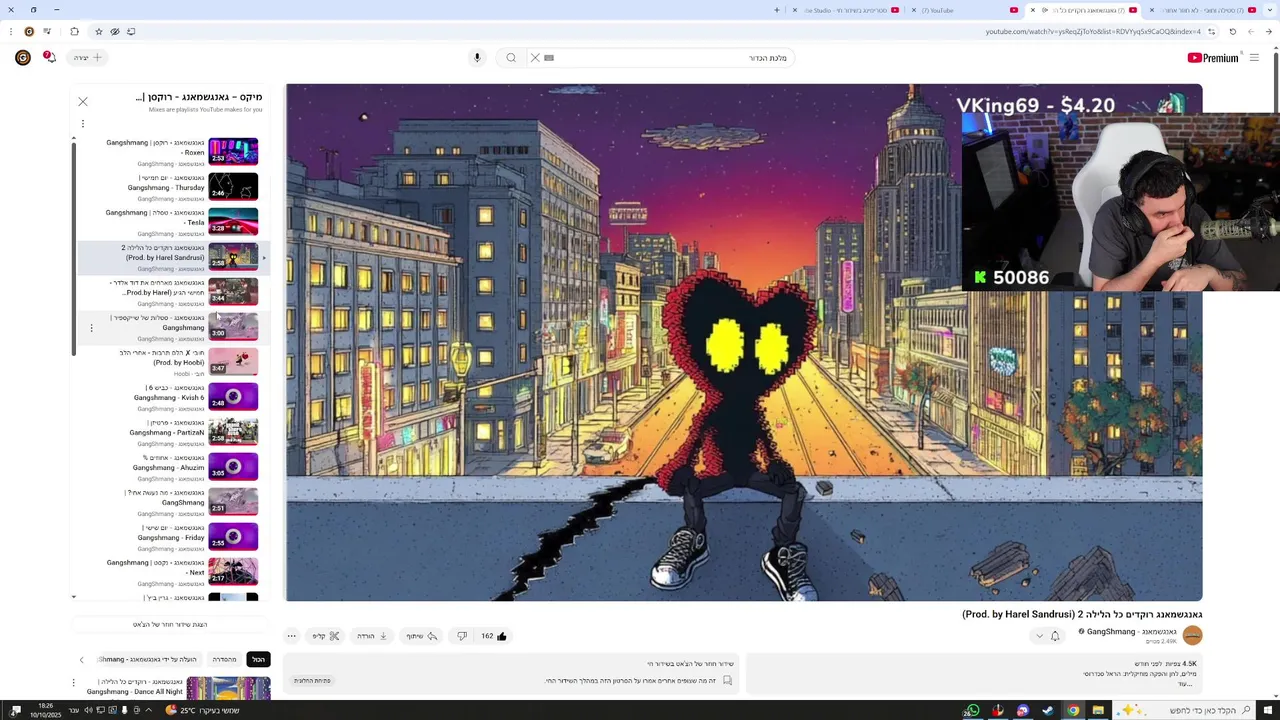
Task: Expand video description with more link
Action: point(1186,684)
